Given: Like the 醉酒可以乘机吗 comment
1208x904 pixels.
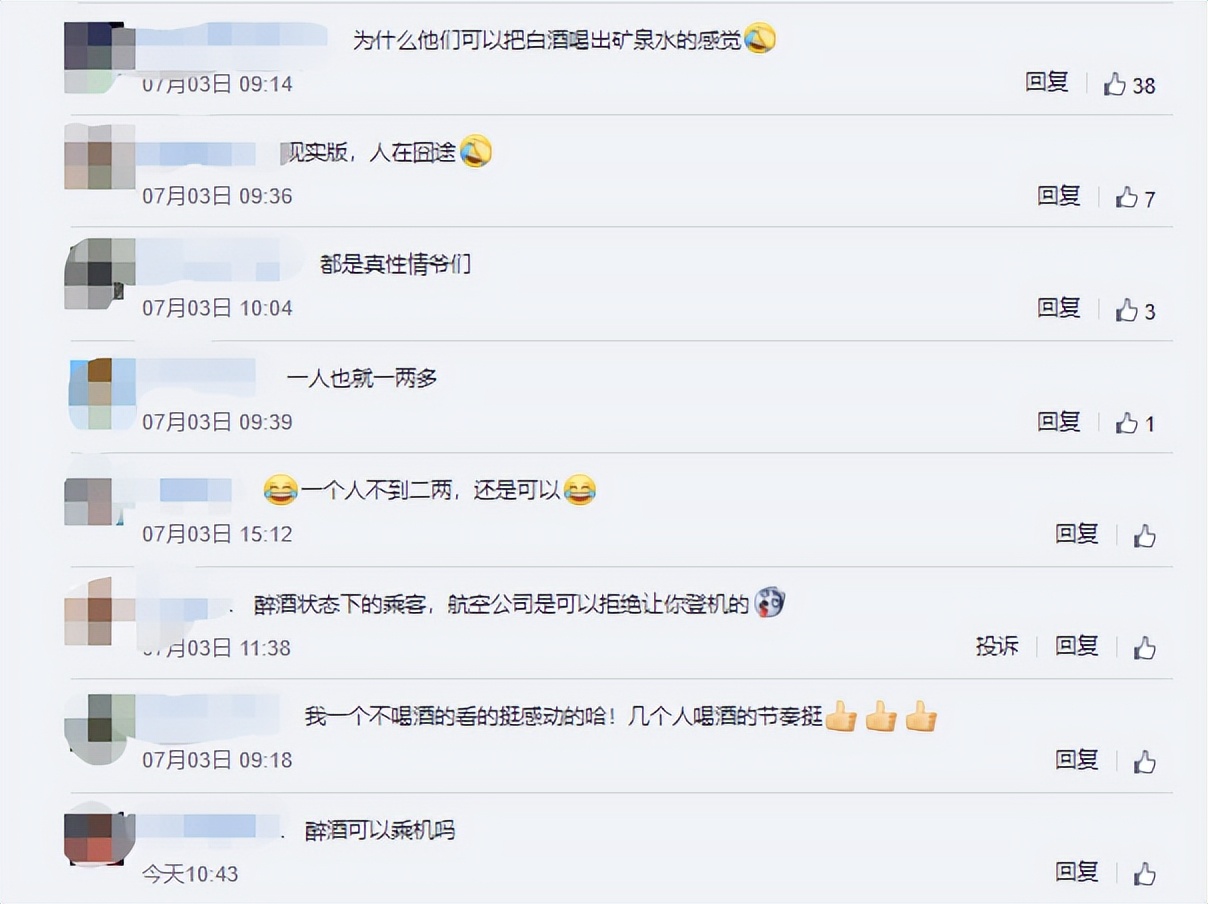Looking at the screenshot, I should 1145,873.
